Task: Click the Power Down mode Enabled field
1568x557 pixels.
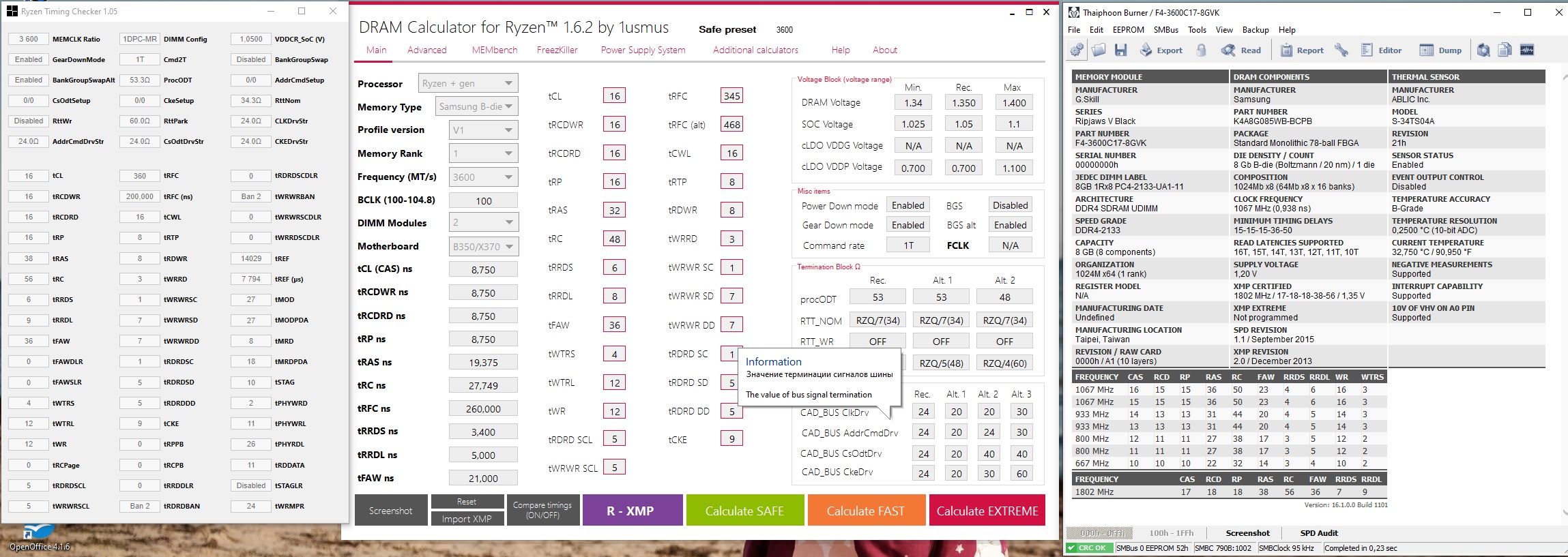Action: (x=908, y=205)
